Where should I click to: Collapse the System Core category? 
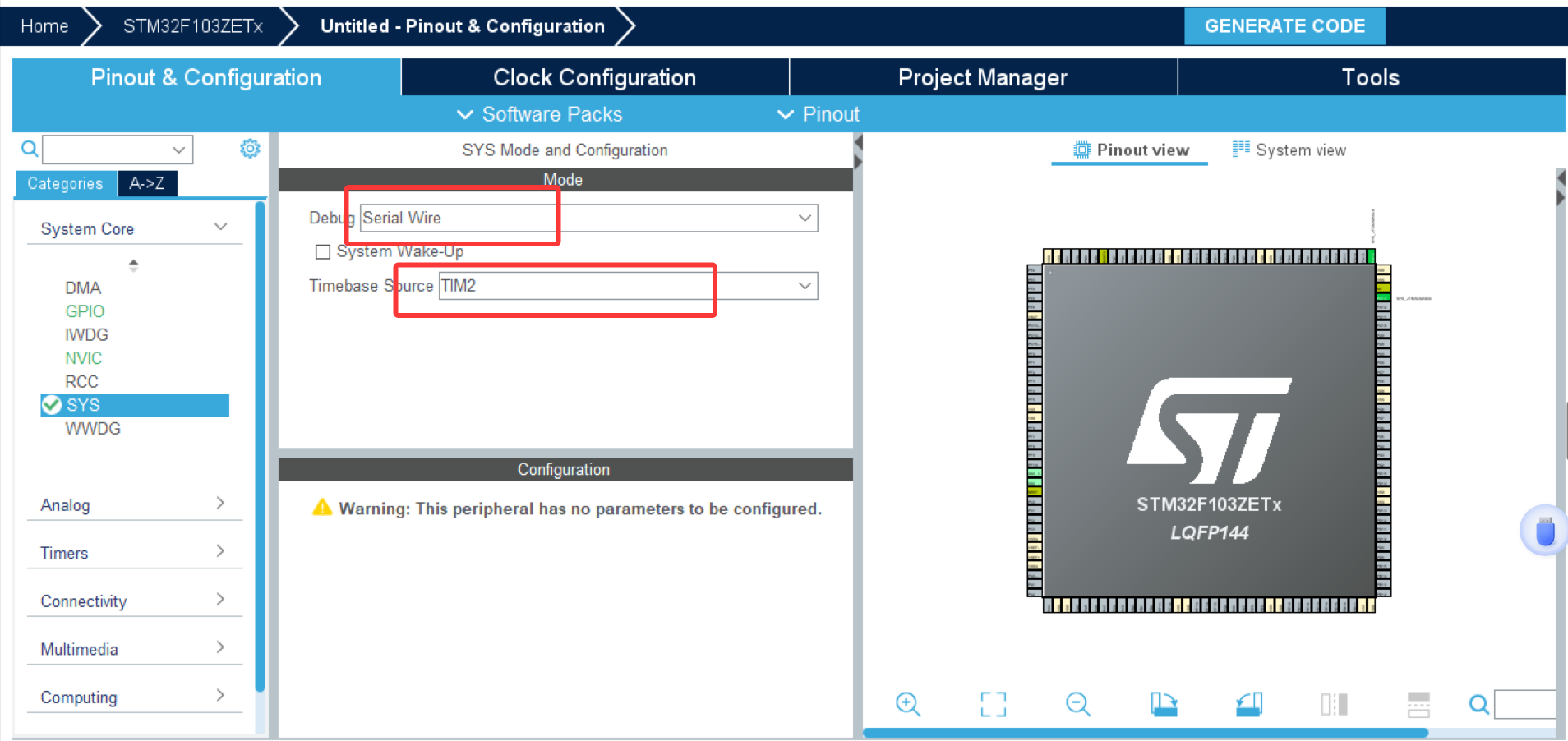[220, 226]
